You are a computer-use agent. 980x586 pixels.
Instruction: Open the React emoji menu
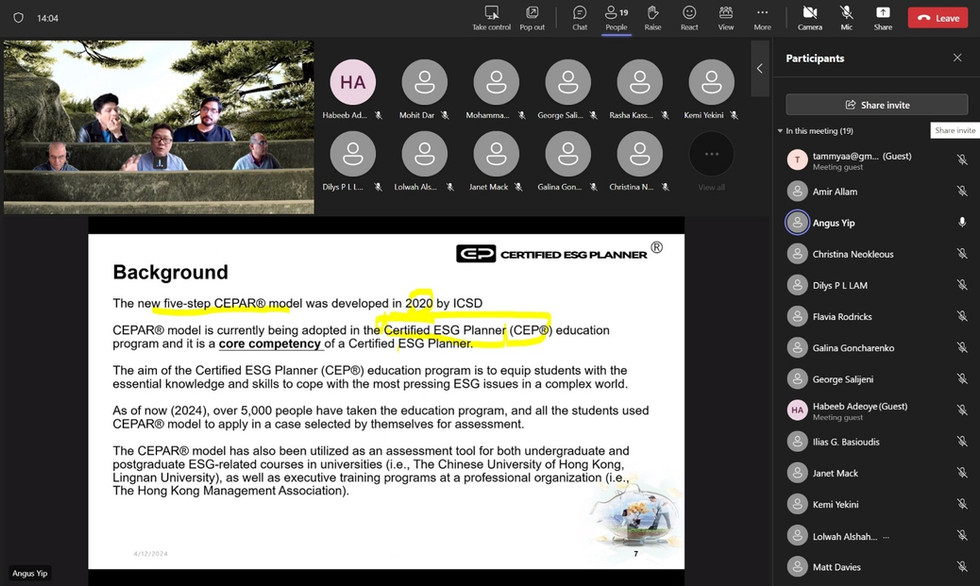click(x=689, y=17)
